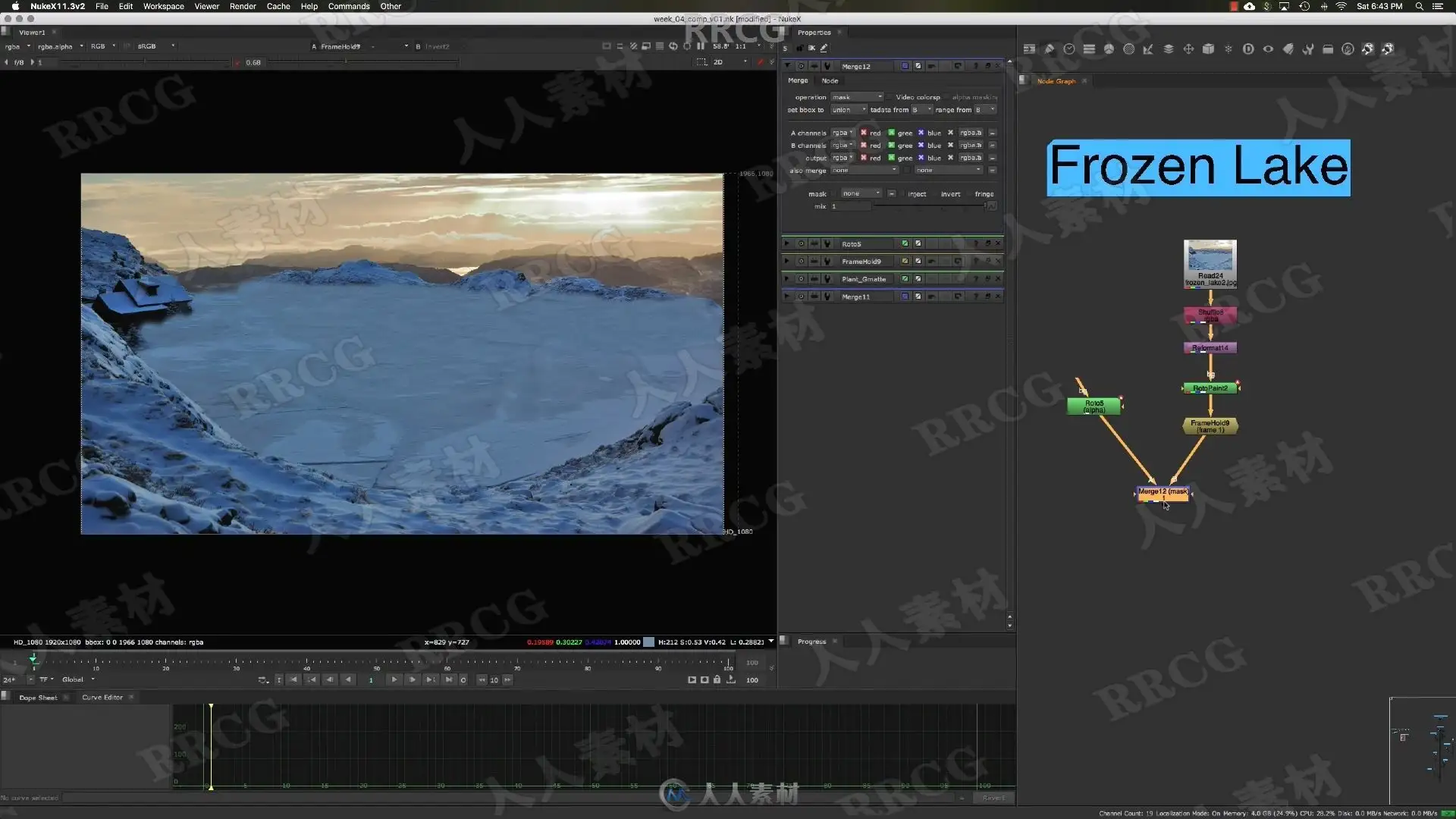Click the lock icon in Properties panel
1456x819 pixels.
click(799, 48)
